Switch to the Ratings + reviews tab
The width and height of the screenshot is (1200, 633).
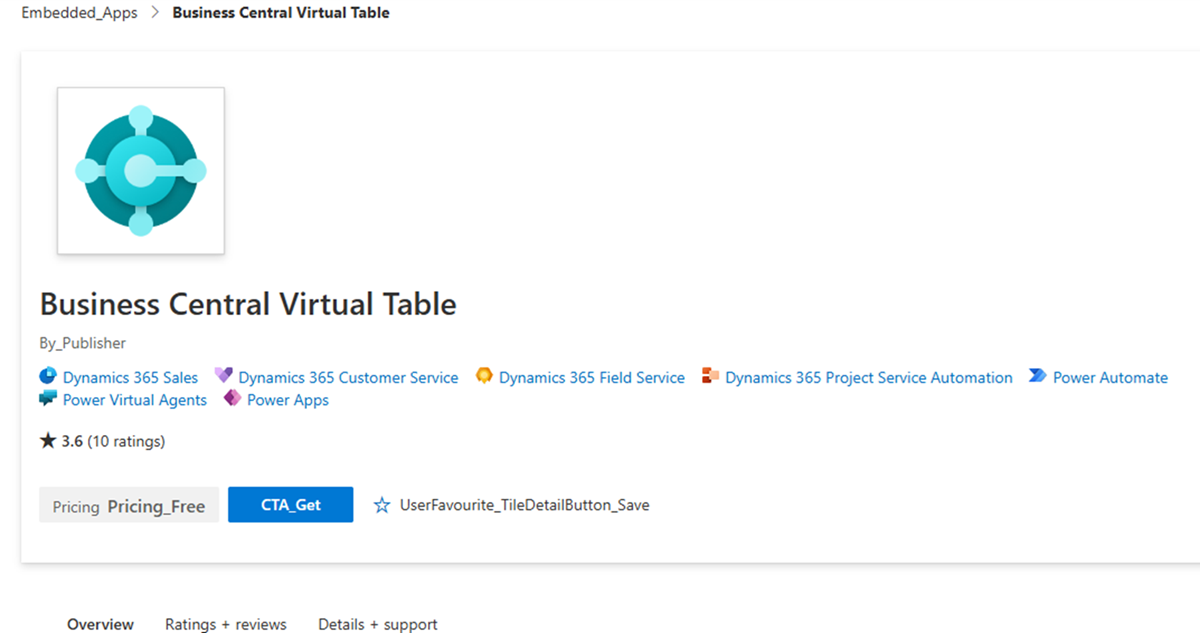(x=226, y=624)
